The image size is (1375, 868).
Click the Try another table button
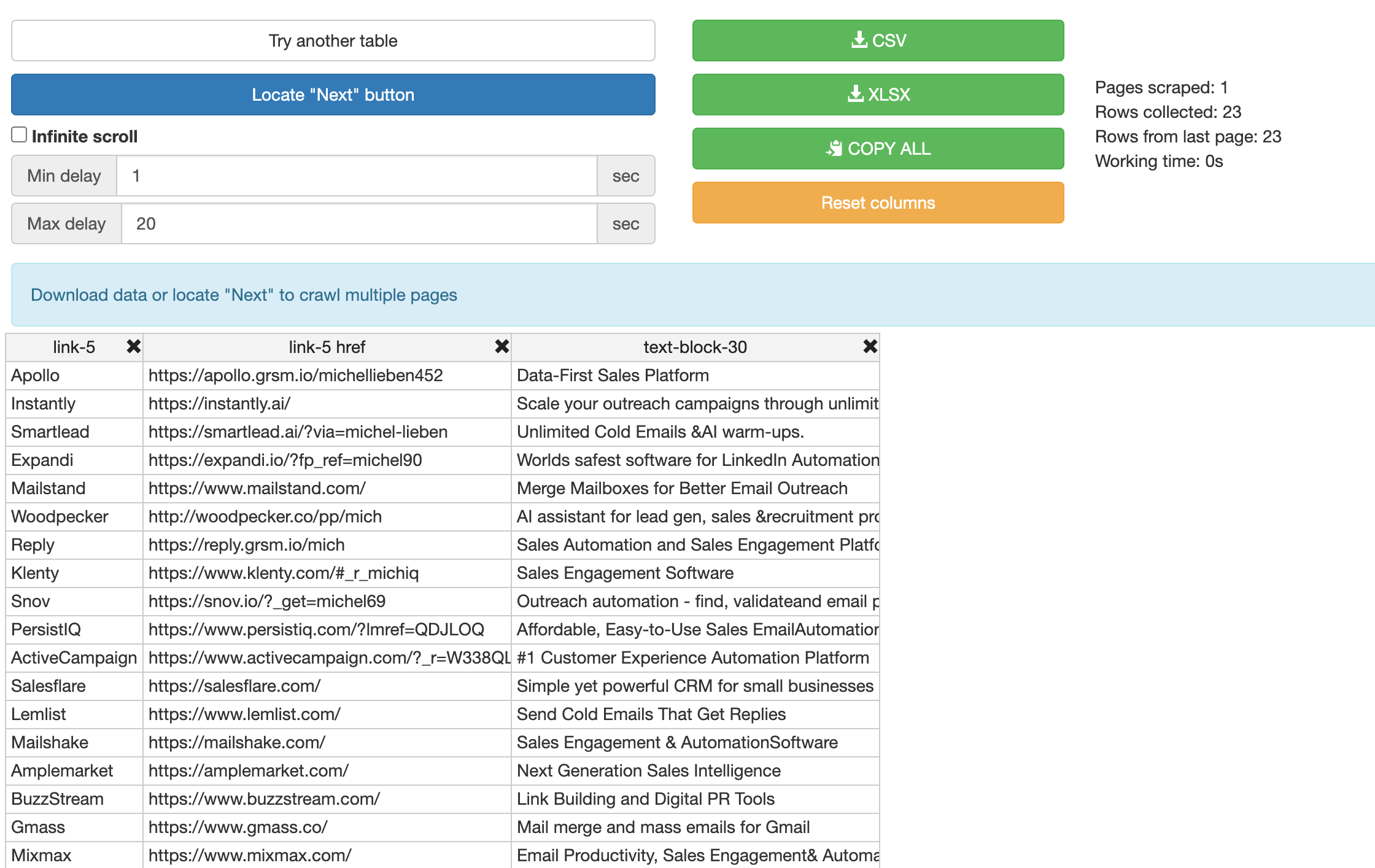pos(332,41)
